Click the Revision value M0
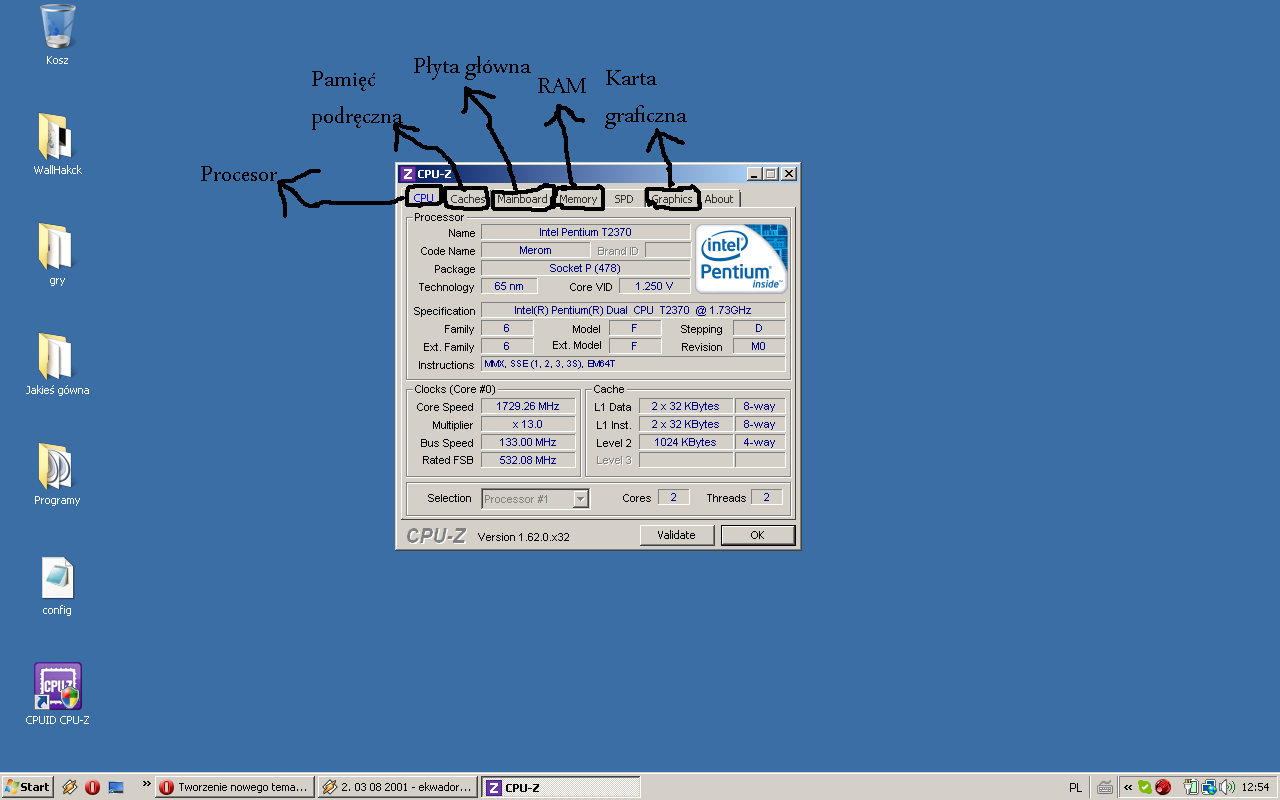The width and height of the screenshot is (1280, 800). (759, 346)
